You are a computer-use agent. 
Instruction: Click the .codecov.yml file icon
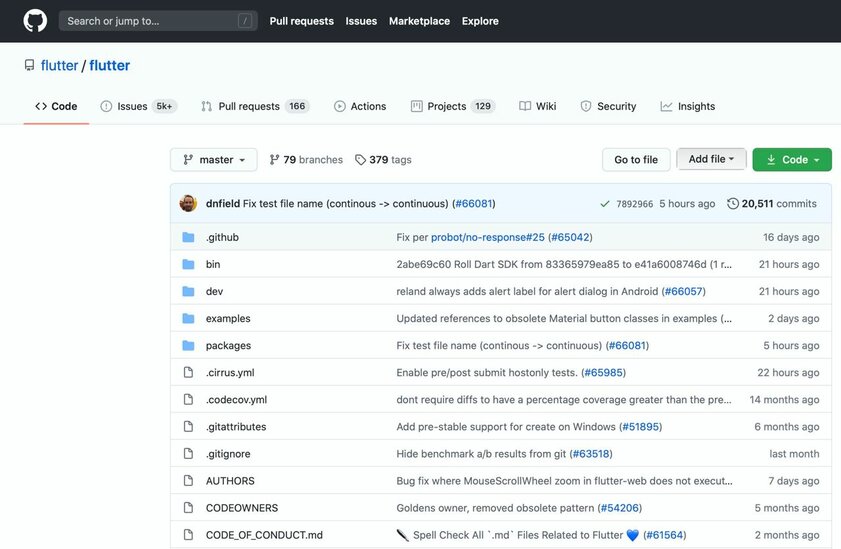pos(188,399)
